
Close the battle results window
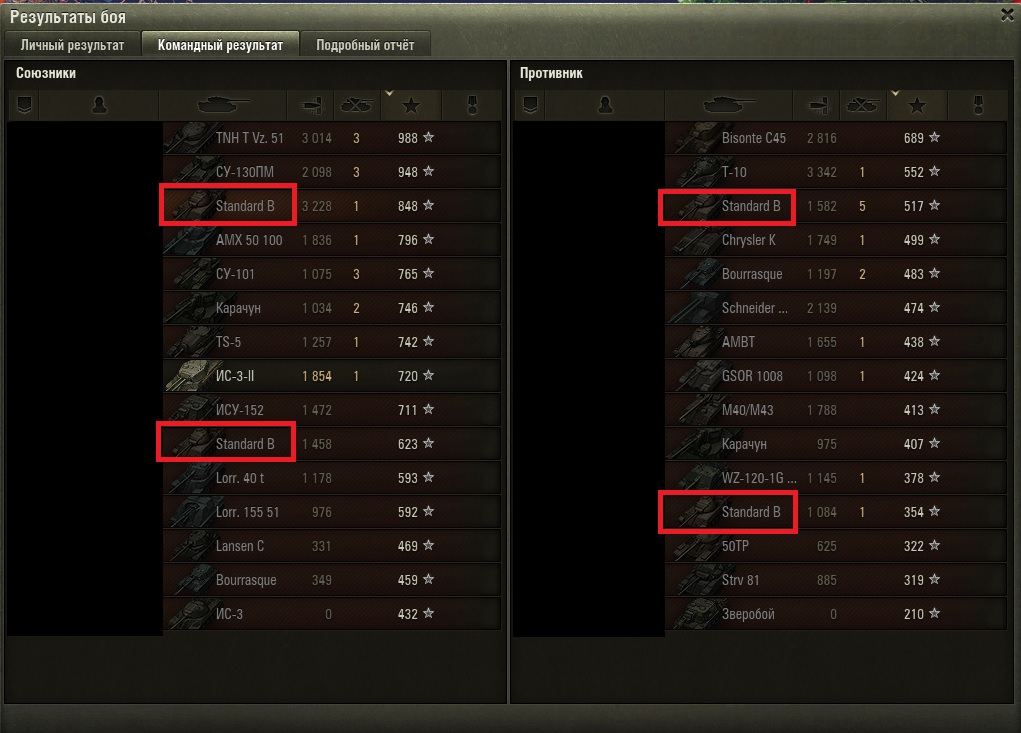[1007, 16]
